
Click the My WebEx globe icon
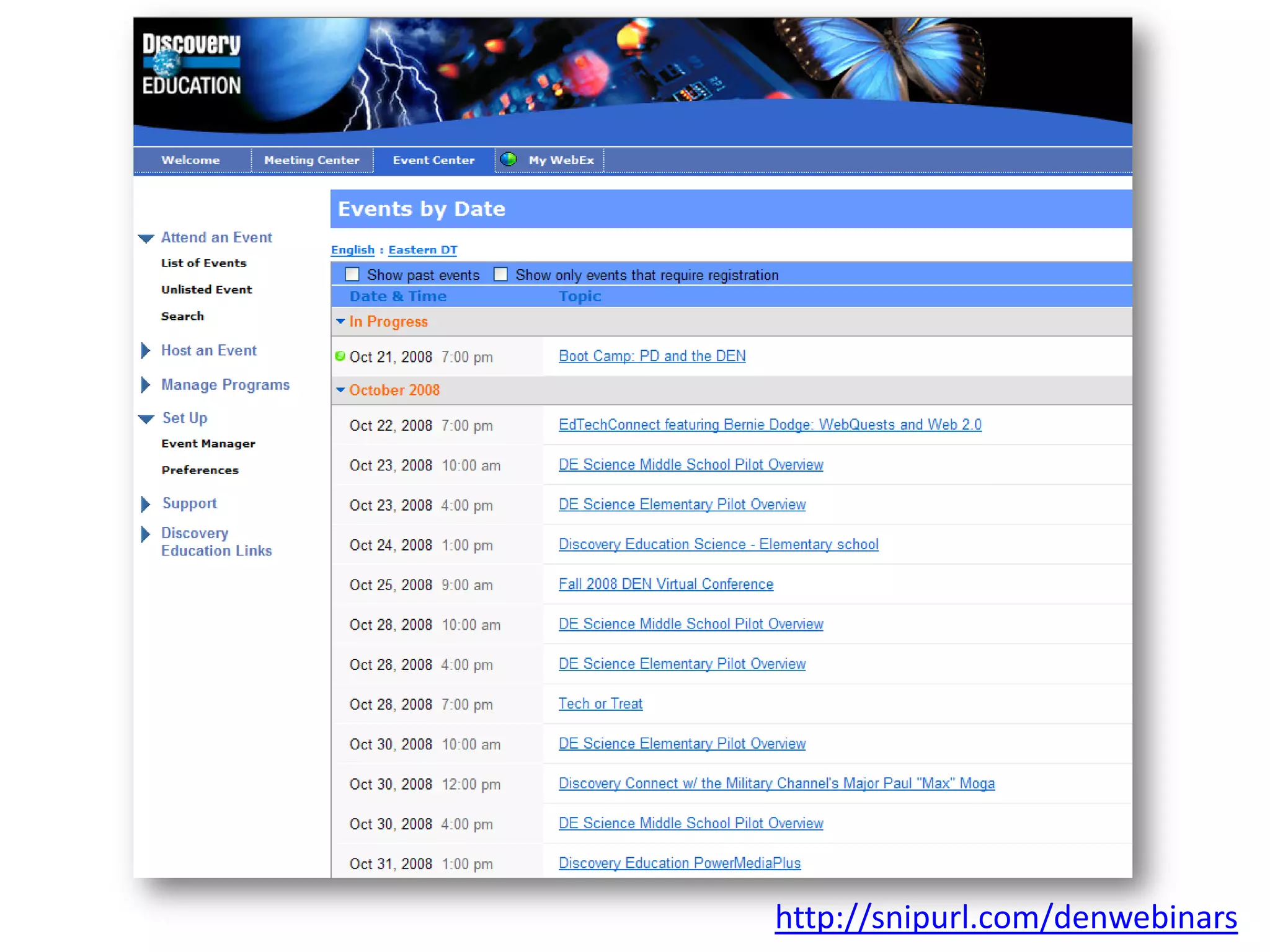click(508, 159)
